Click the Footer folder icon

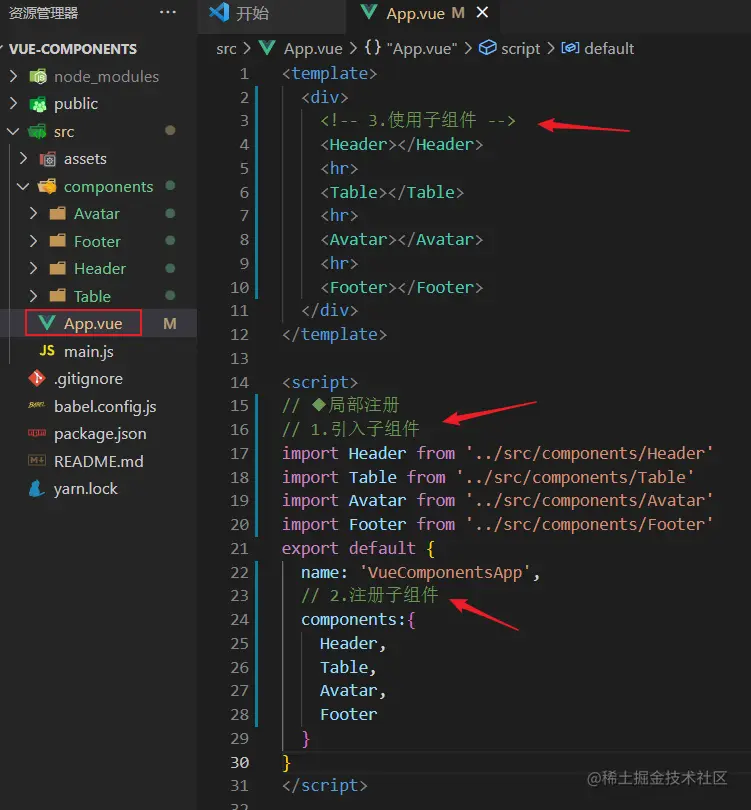pyautogui.click(x=57, y=241)
